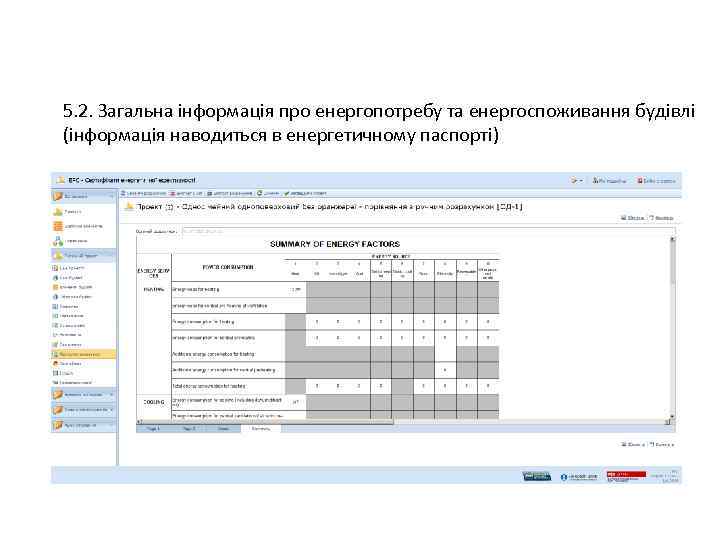The height and width of the screenshot is (540, 720).
Task: Expand the second sidebar accordion panel
Action: [x=83, y=394]
